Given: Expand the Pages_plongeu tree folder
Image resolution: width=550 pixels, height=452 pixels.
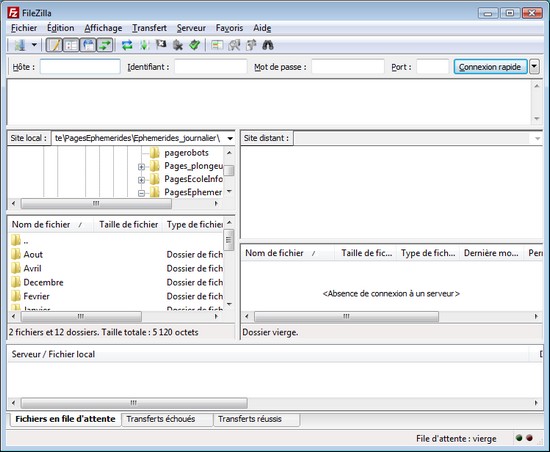Looking at the screenshot, I should [x=141, y=167].
